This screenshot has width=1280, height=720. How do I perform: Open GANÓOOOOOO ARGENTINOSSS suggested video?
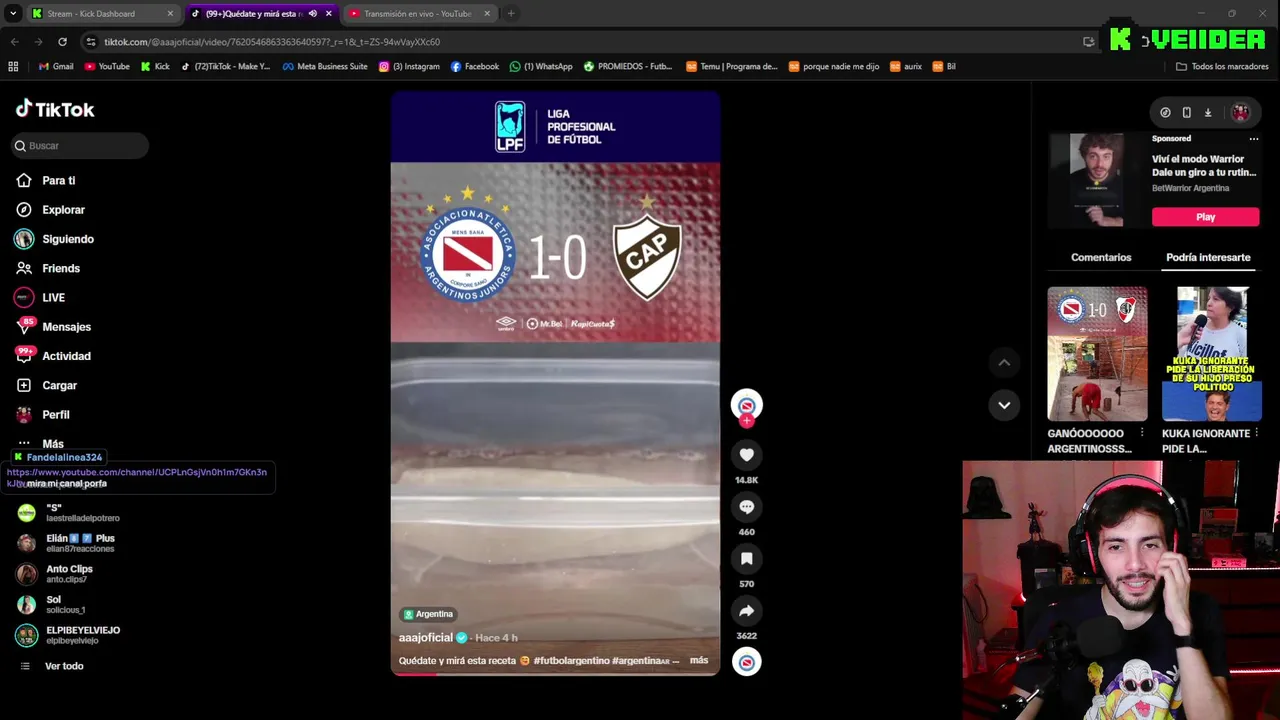1097,354
